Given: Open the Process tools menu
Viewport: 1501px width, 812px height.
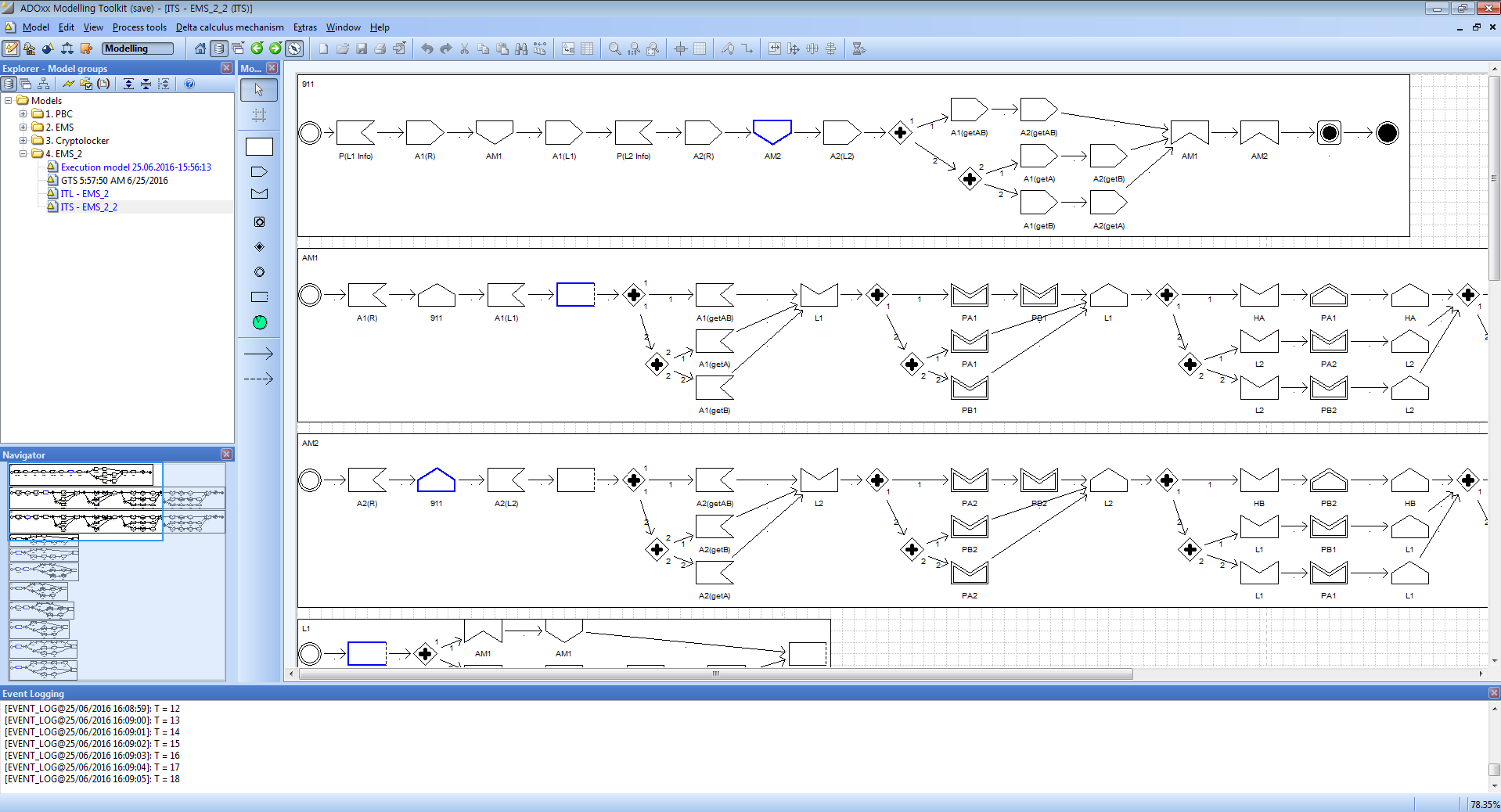Looking at the screenshot, I should [139, 27].
